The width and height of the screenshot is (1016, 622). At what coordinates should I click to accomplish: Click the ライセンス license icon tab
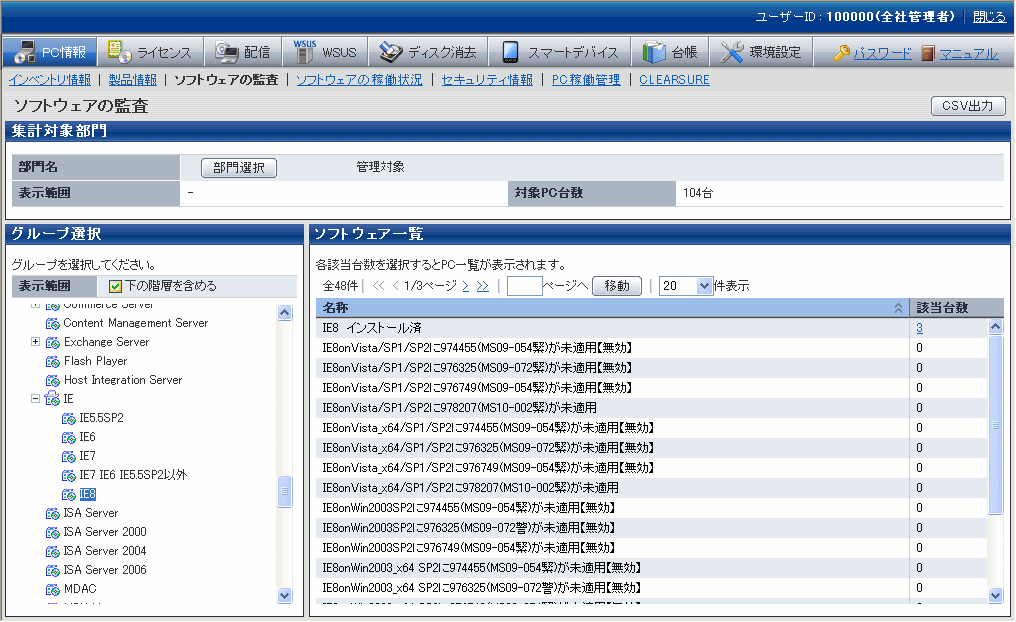pyautogui.click(x=120, y=52)
